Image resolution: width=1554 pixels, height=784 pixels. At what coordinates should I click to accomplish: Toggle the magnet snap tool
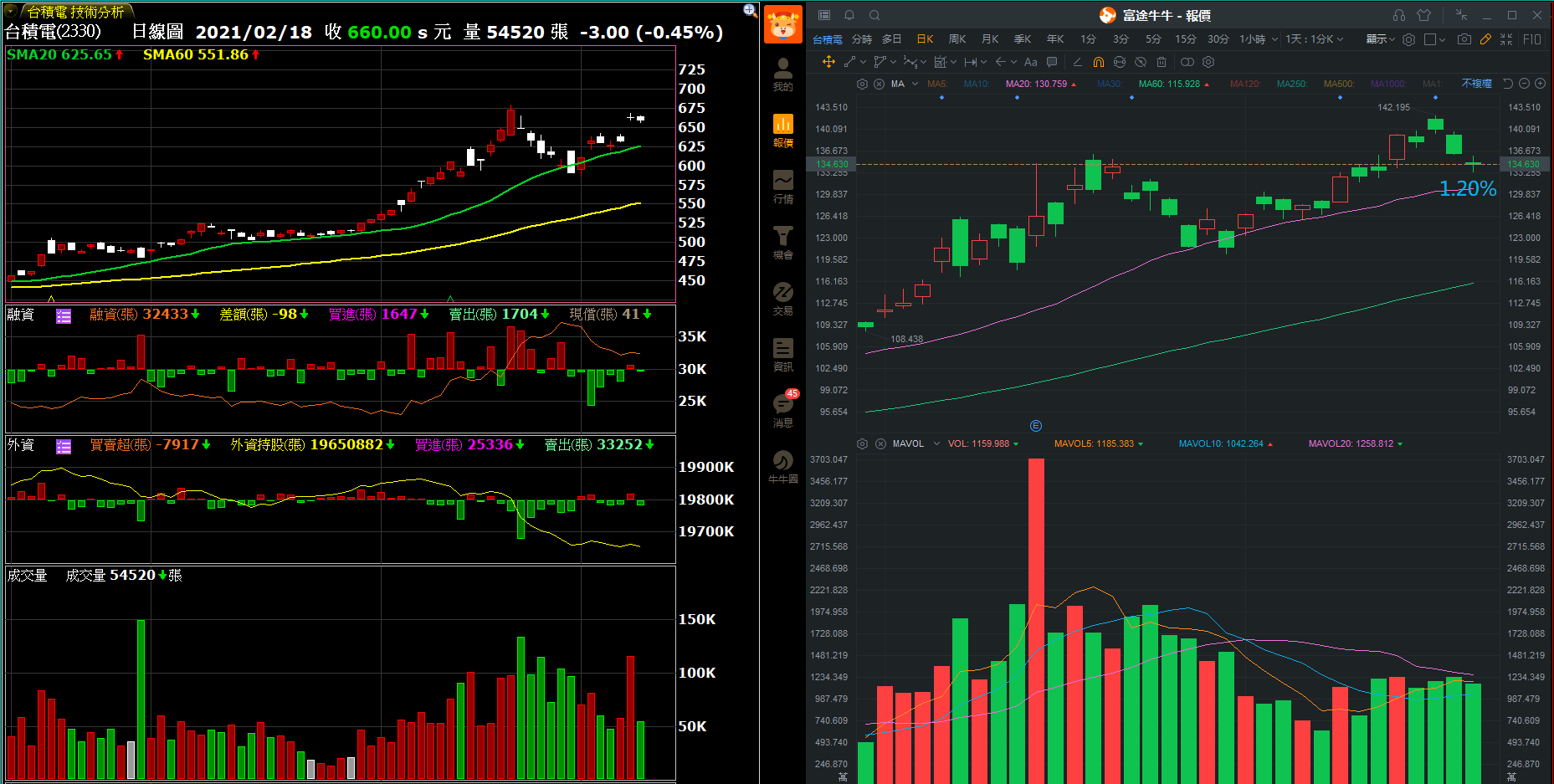(x=1099, y=62)
